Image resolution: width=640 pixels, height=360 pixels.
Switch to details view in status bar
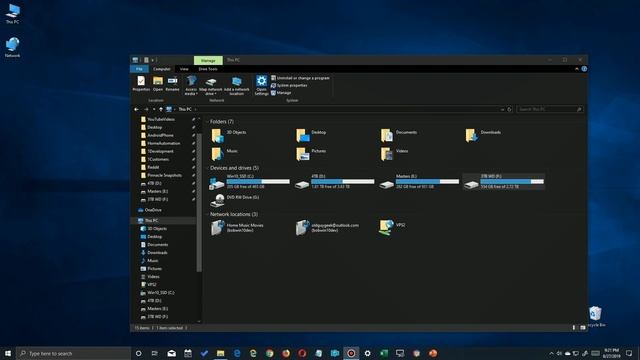click(574, 328)
